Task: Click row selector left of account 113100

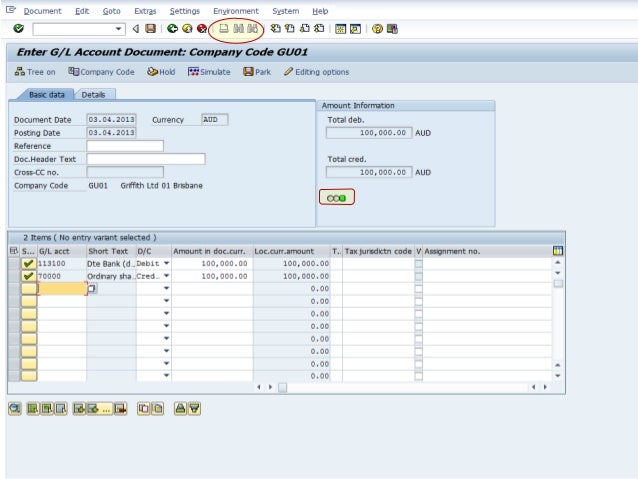Action: coord(14,264)
